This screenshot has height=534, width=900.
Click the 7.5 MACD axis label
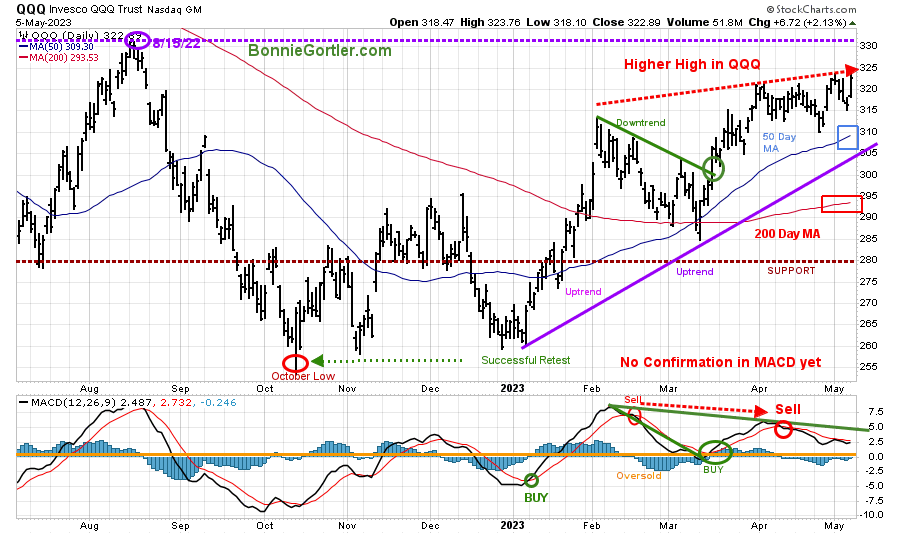click(875, 412)
